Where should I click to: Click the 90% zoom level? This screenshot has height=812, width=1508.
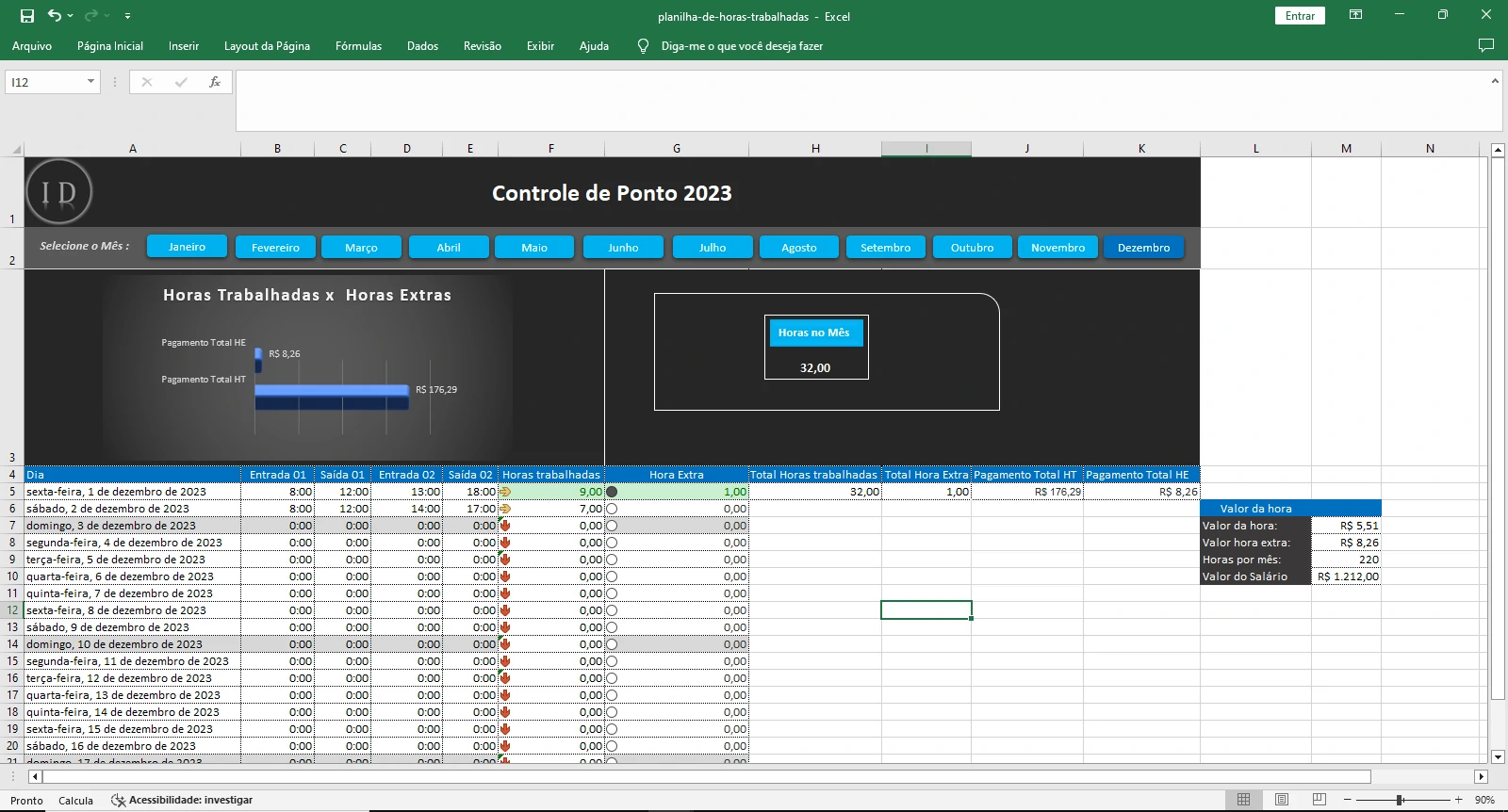(x=1484, y=800)
